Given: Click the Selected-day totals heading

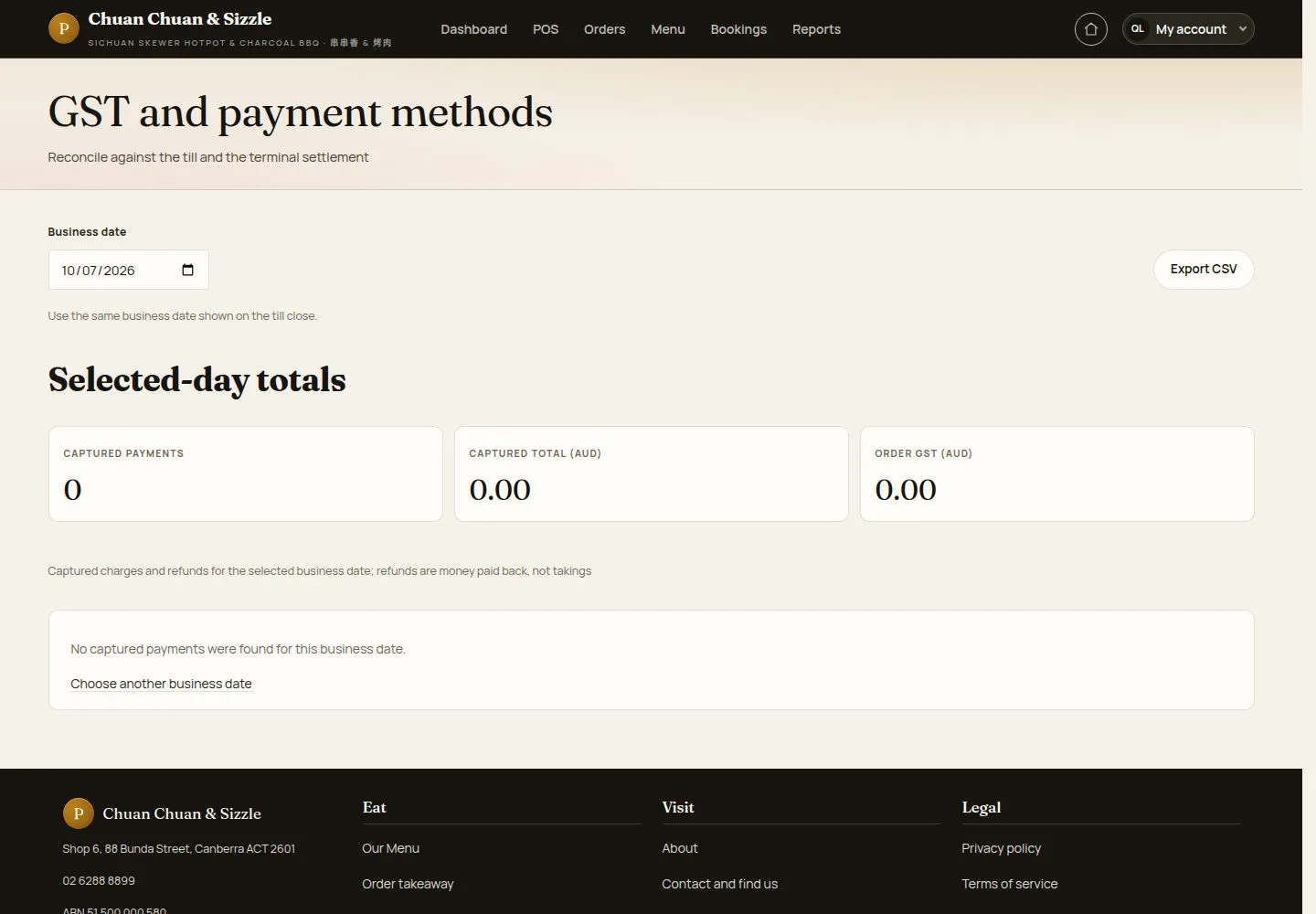Looking at the screenshot, I should (x=196, y=379).
